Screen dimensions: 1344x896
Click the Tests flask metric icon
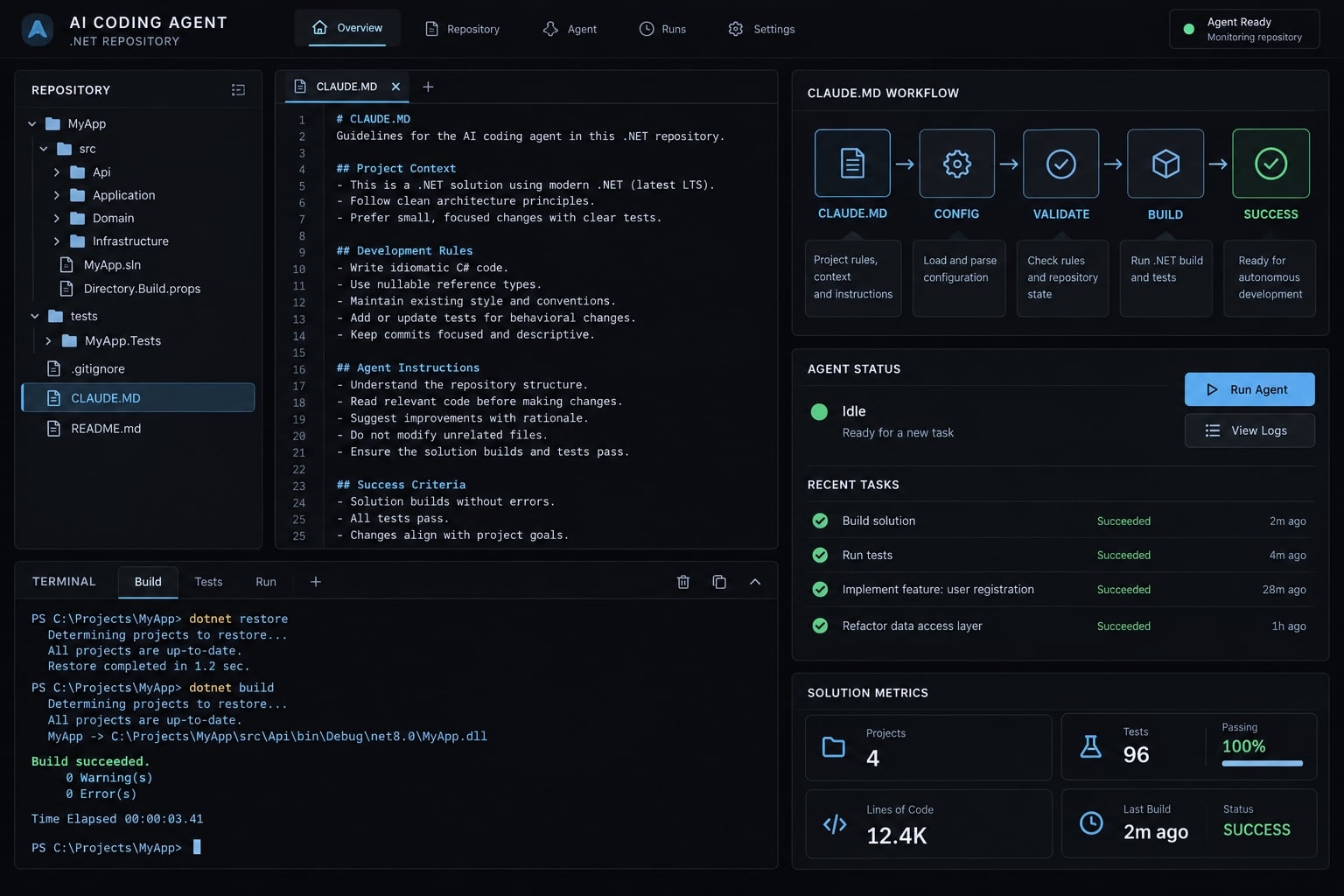(x=1090, y=746)
